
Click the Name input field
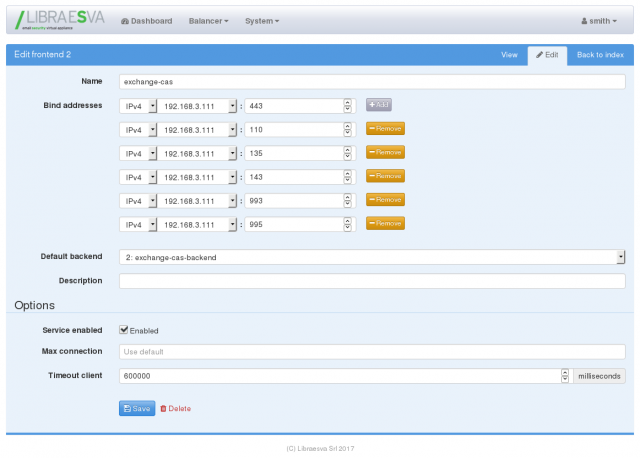[371, 80]
